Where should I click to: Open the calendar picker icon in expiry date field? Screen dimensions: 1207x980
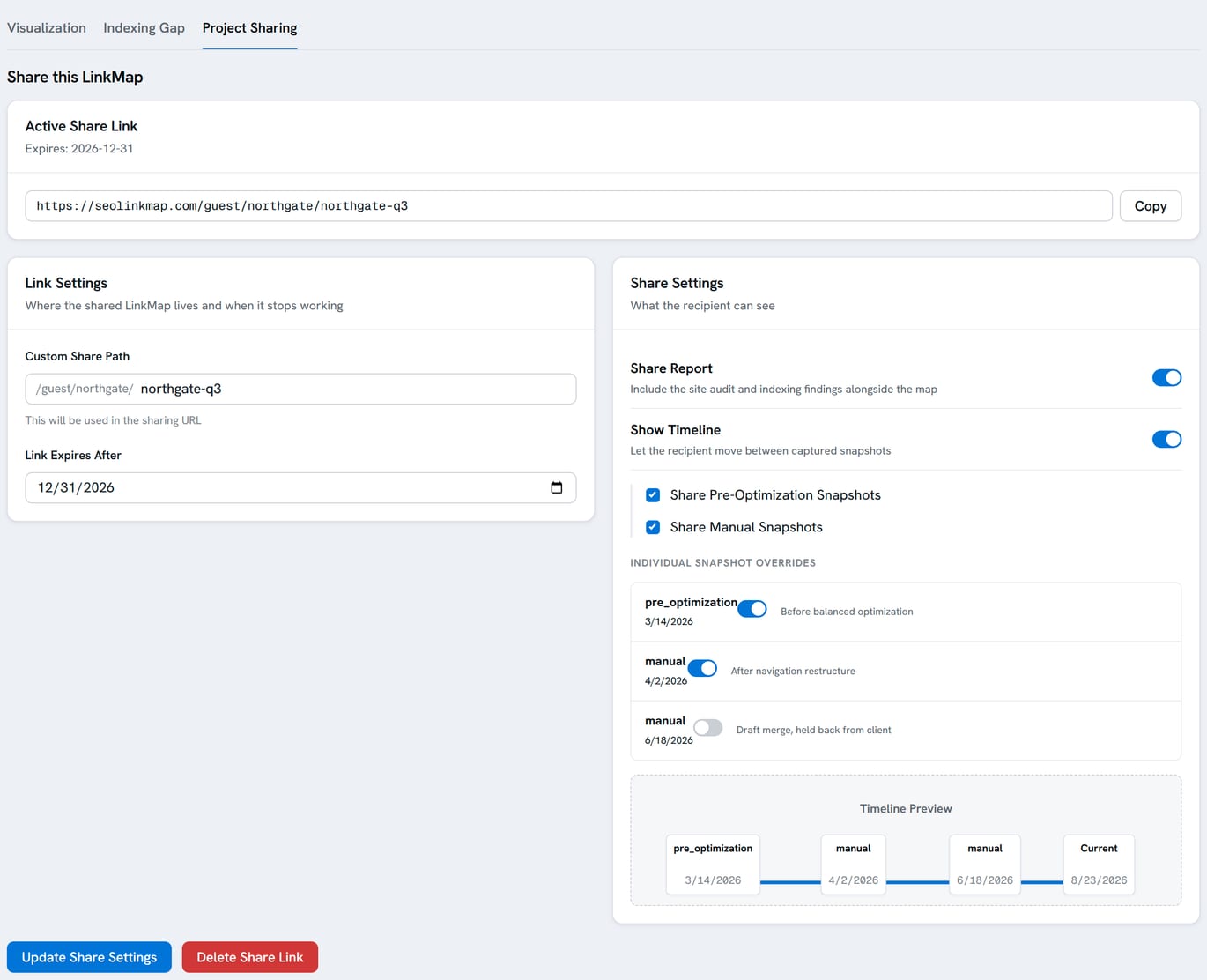tap(556, 487)
